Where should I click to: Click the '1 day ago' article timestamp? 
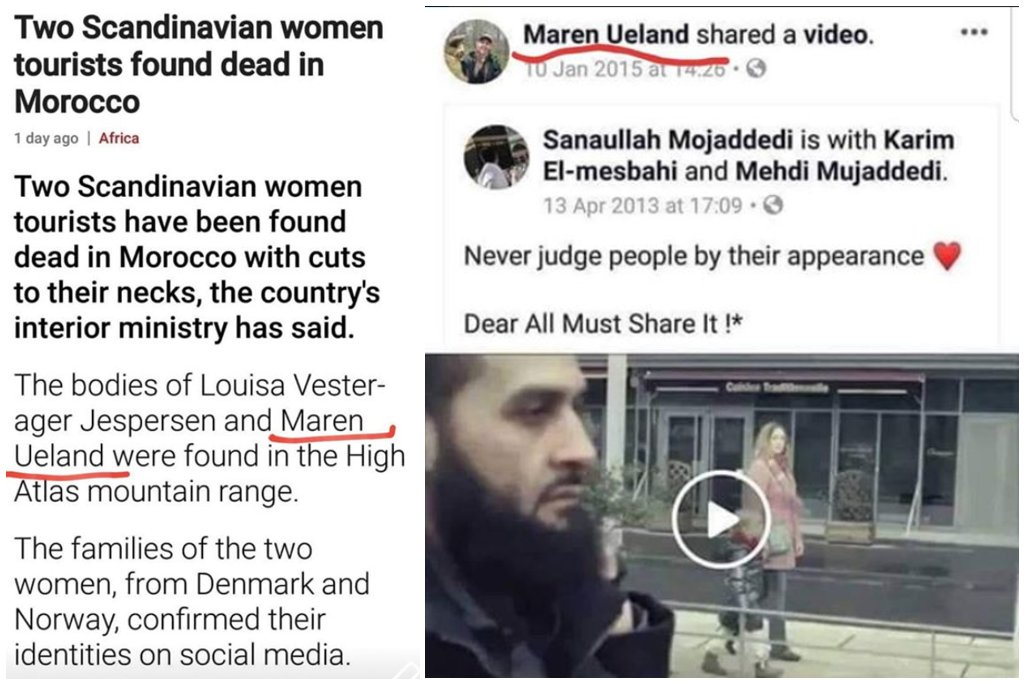(46, 138)
